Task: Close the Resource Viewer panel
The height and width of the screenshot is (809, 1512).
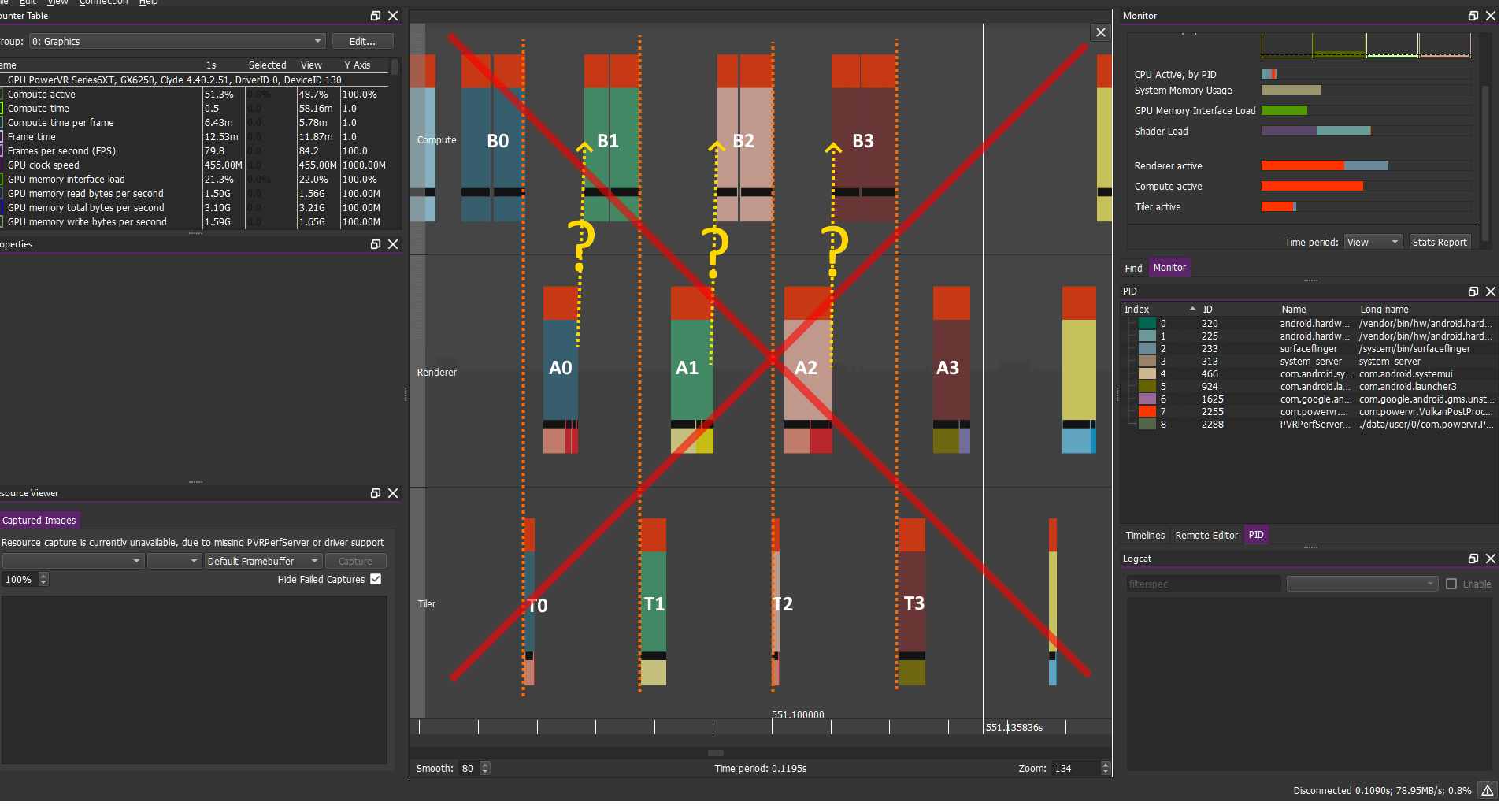Action: (x=393, y=493)
